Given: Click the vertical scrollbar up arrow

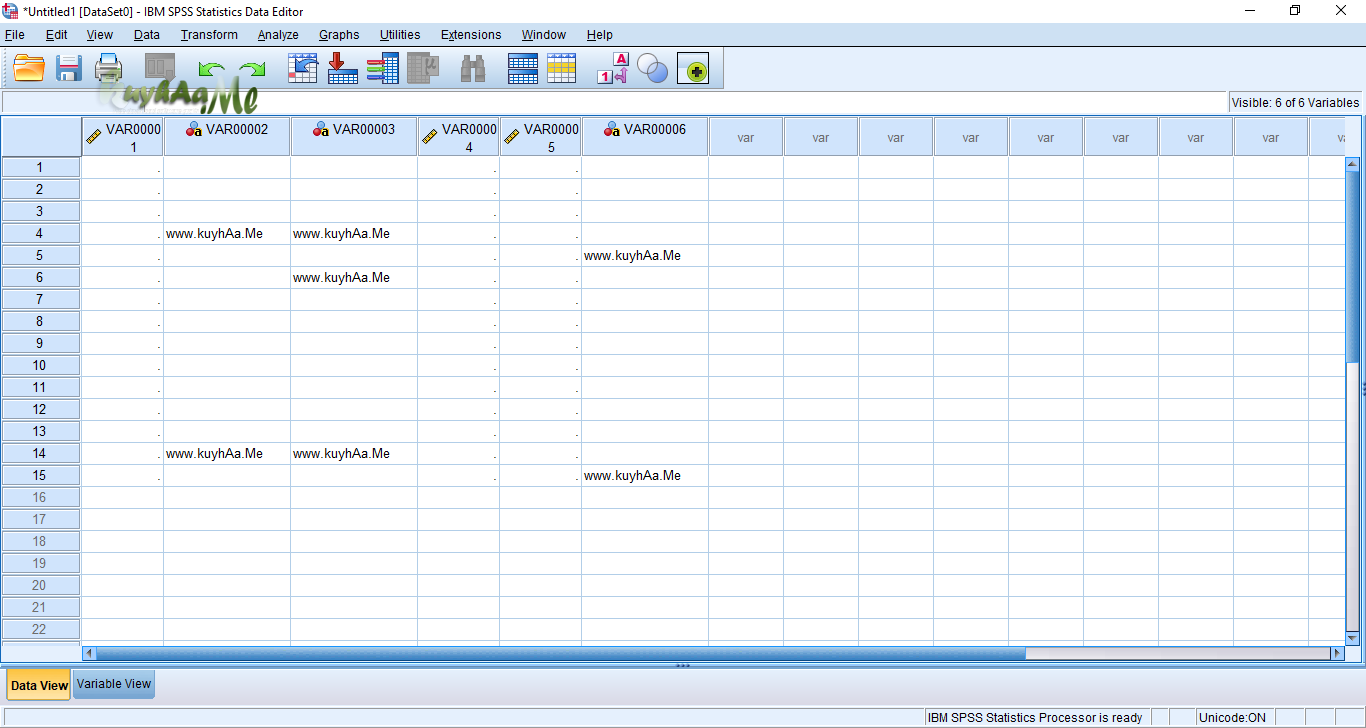Looking at the screenshot, I should 1353,164.
